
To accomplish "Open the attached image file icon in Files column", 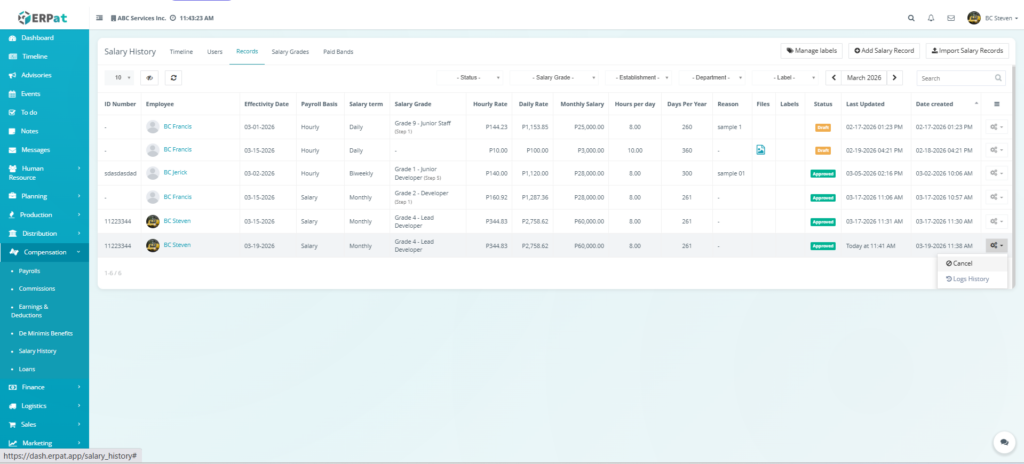I will [761, 150].
